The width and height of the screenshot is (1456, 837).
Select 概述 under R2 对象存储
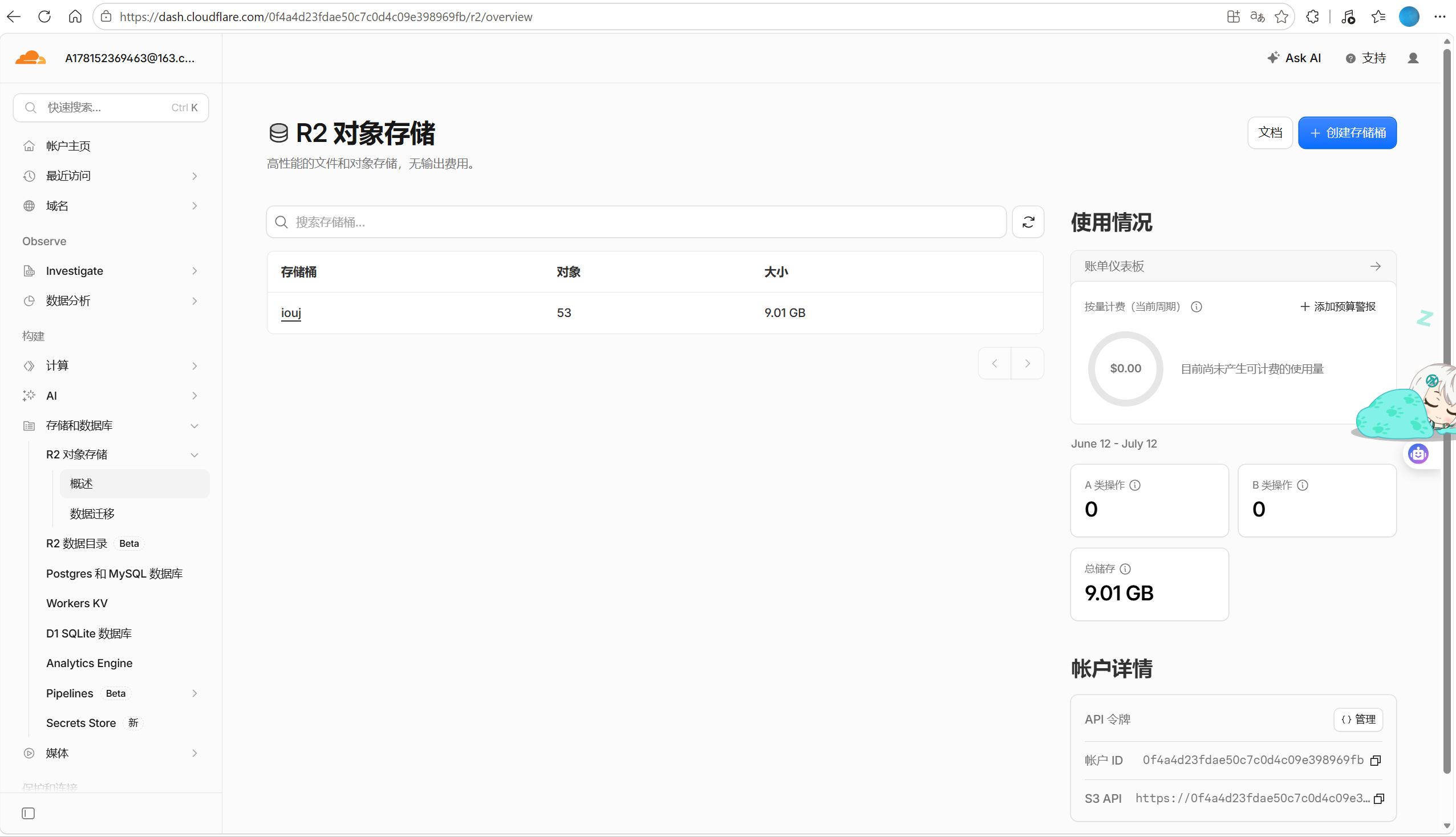(135, 483)
